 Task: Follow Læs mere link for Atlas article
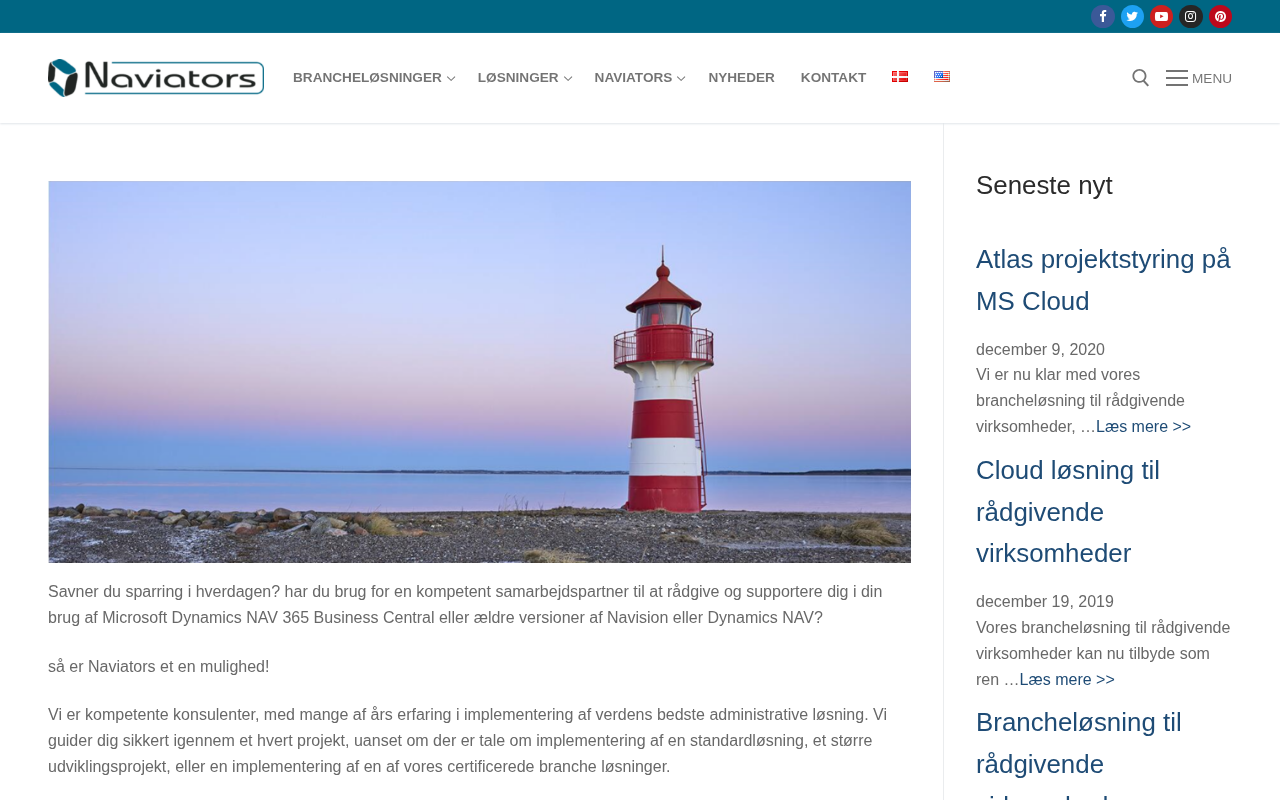(x=1143, y=427)
